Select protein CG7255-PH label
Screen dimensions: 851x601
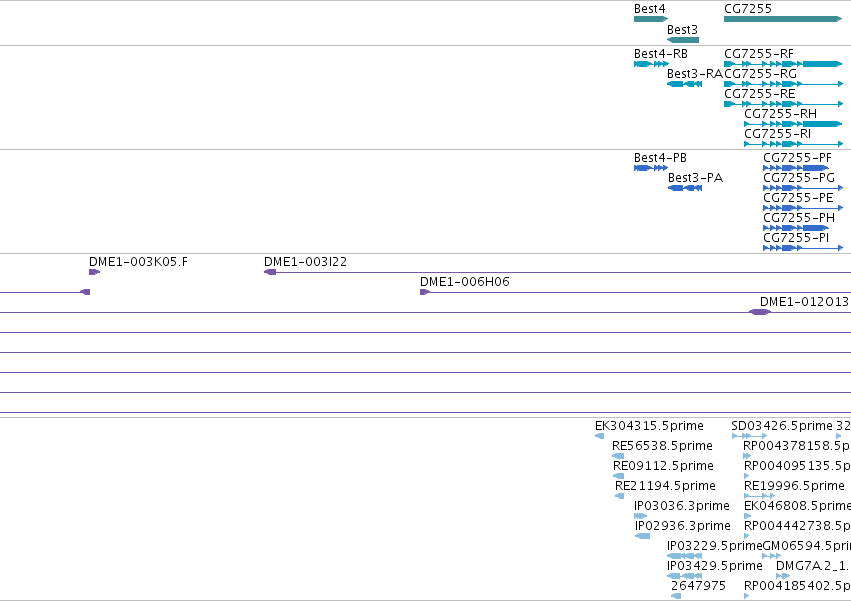pyautogui.click(x=799, y=218)
